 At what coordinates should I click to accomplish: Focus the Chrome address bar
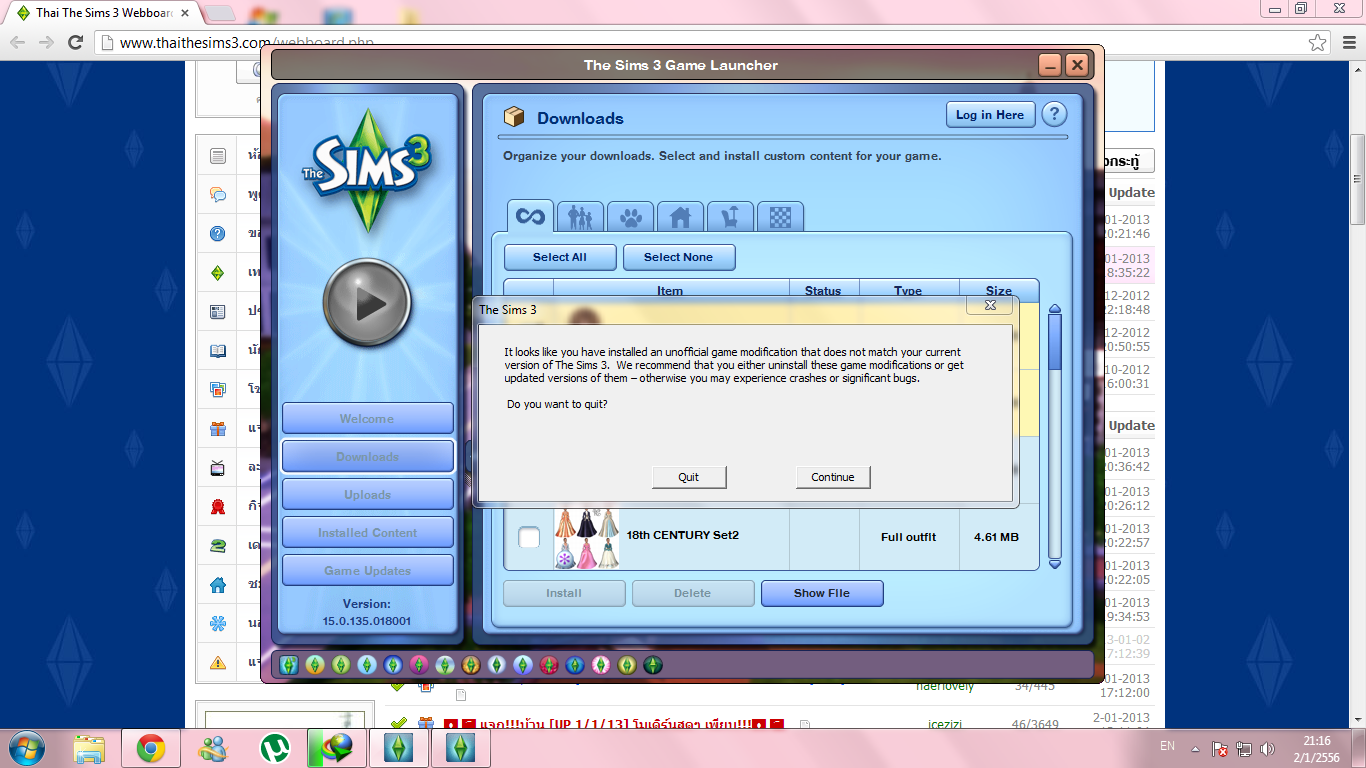[700, 43]
